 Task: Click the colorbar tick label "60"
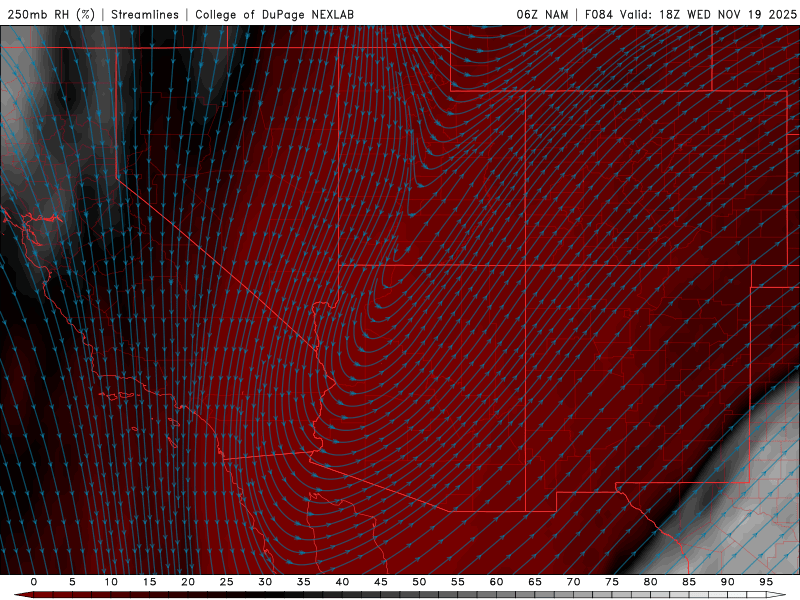[x=496, y=582]
